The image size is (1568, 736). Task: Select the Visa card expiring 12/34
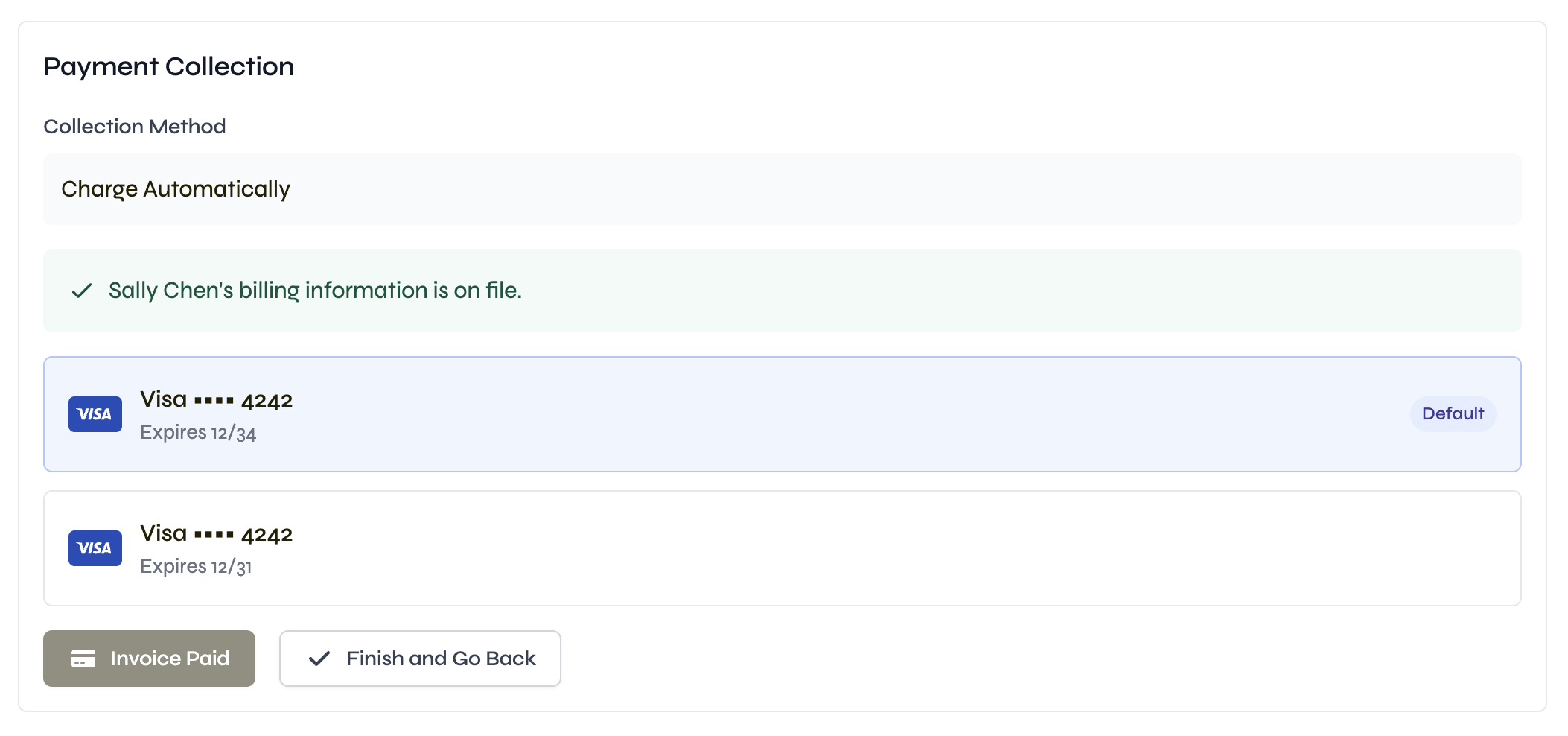[782, 414]
